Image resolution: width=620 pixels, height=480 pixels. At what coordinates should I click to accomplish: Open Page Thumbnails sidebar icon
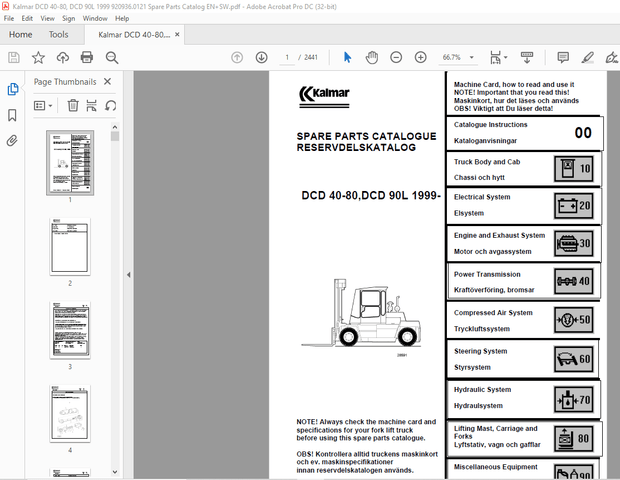[x=13, y=89]
